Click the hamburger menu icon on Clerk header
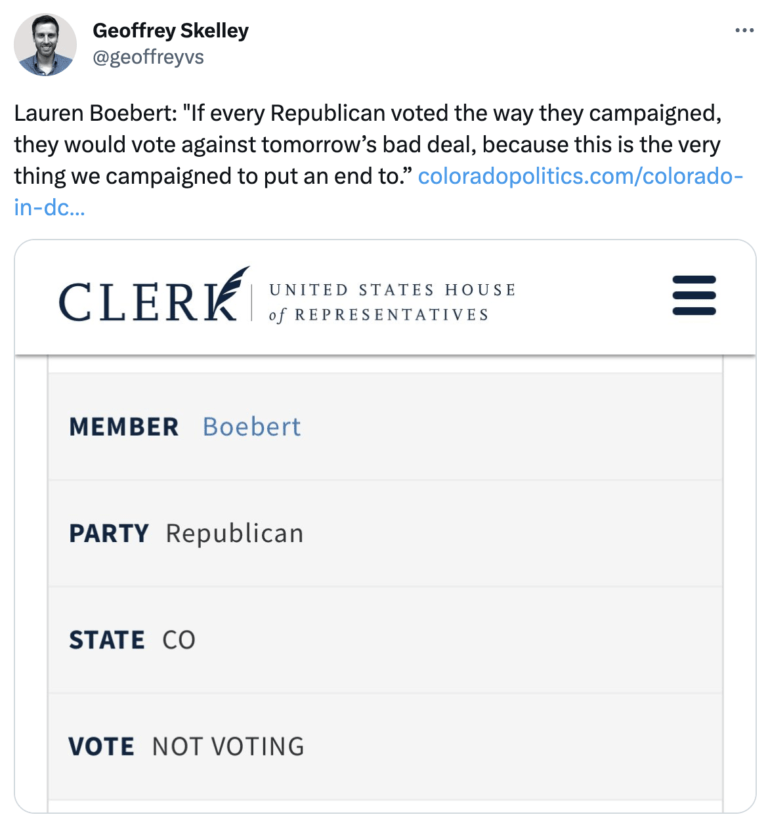 694,296
